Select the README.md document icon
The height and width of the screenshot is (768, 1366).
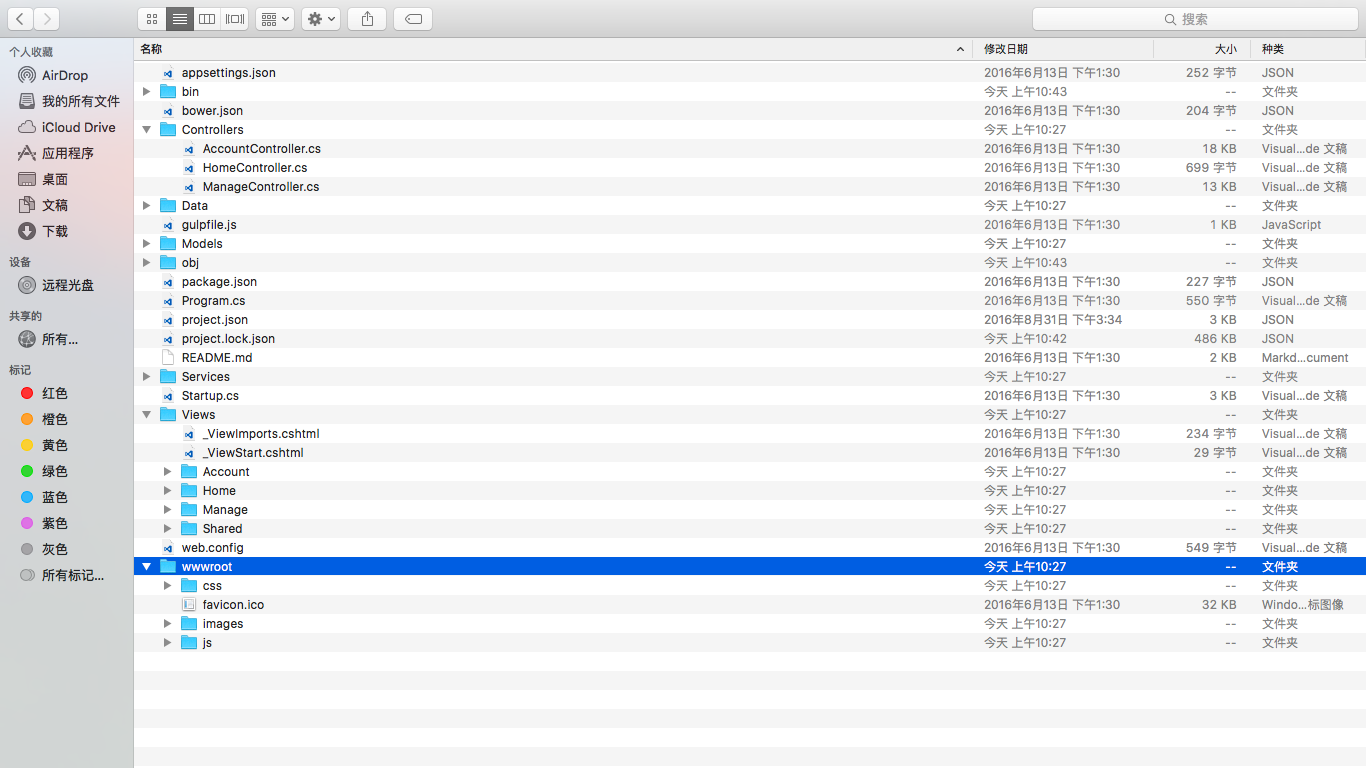click(168, 357)
